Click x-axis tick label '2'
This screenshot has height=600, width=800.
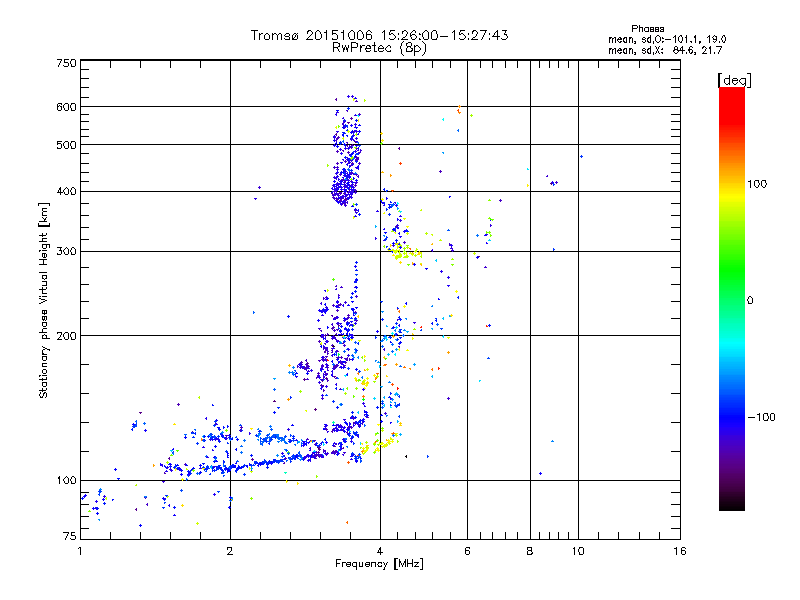coord(230,551)
